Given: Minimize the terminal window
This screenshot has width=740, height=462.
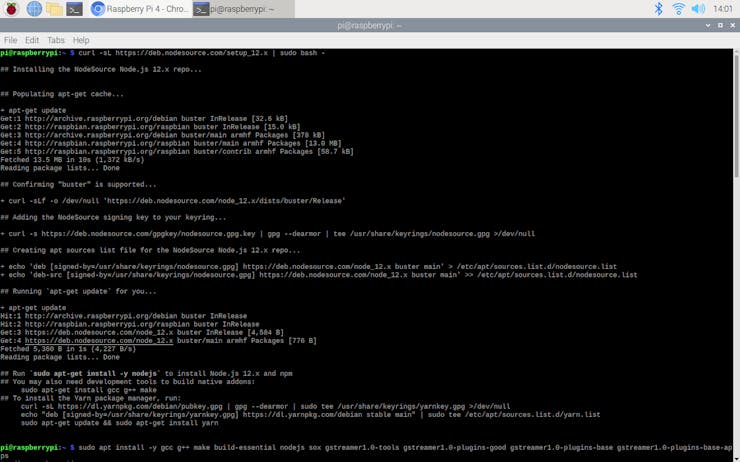Looking at the screenshot, I should (x=708, y=25).
